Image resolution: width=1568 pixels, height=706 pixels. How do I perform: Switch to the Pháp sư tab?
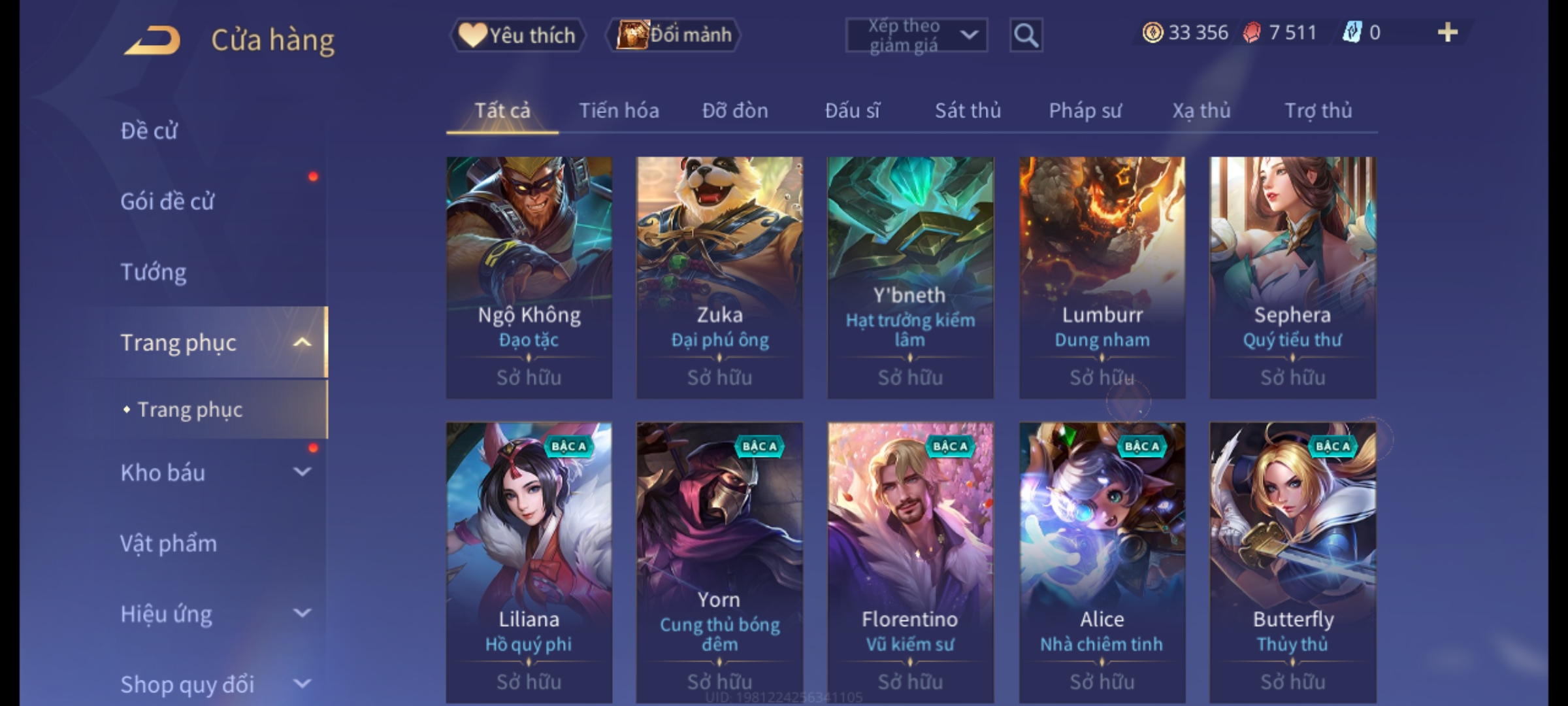tap(1085, 110)
